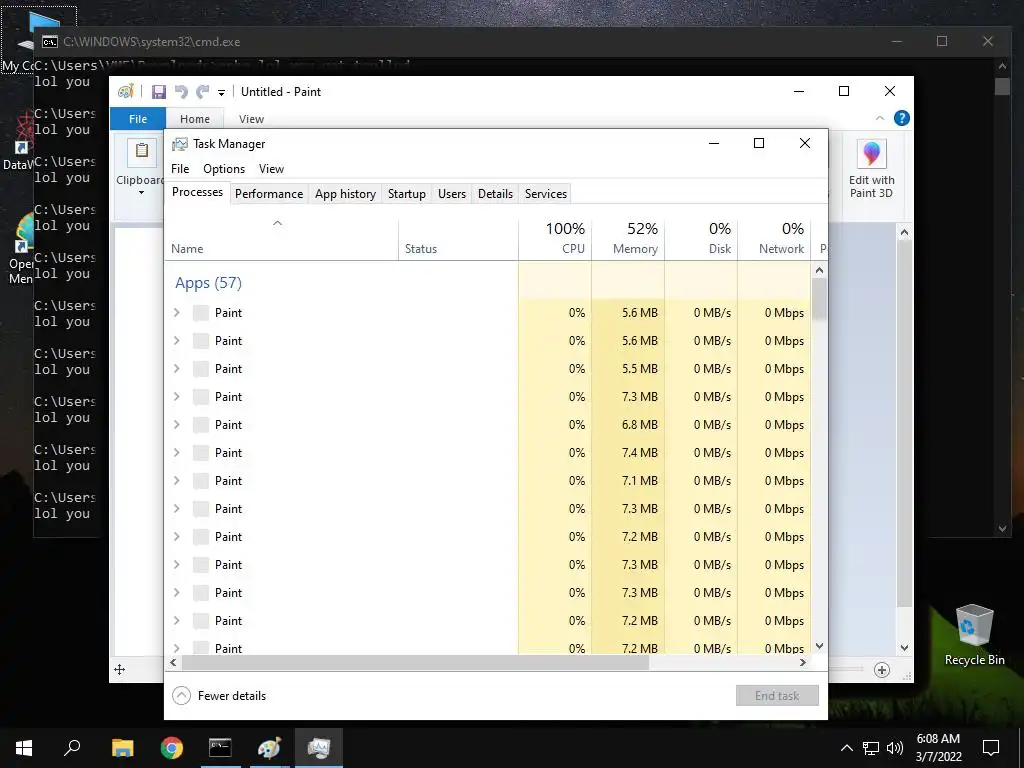This screenshot has width=1024, height=768.
Task: Expand the Paint process using 5.5 MB
Action: click(x=176, y=368)
